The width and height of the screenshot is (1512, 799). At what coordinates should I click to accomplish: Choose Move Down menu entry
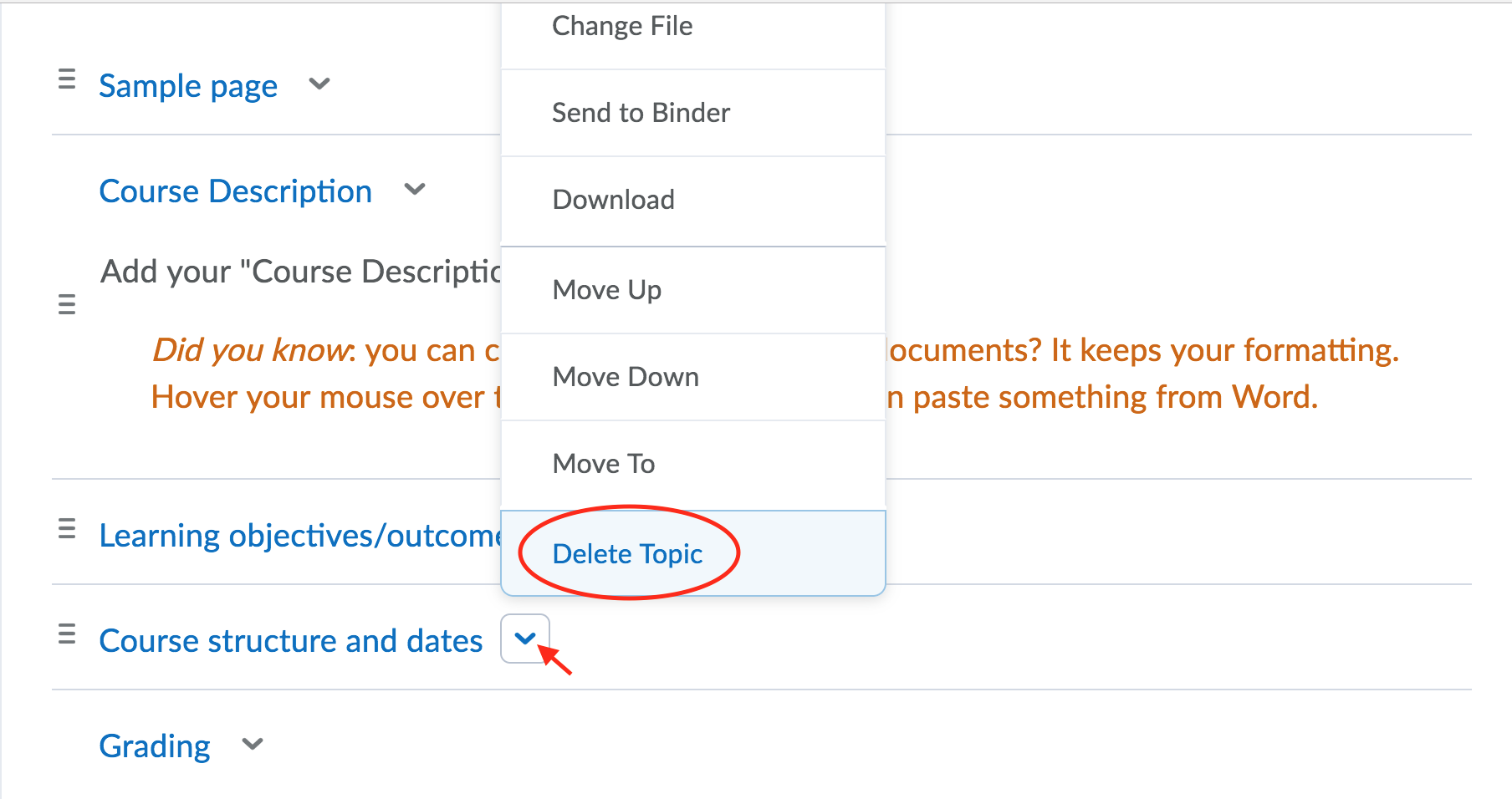pos(626,377)
